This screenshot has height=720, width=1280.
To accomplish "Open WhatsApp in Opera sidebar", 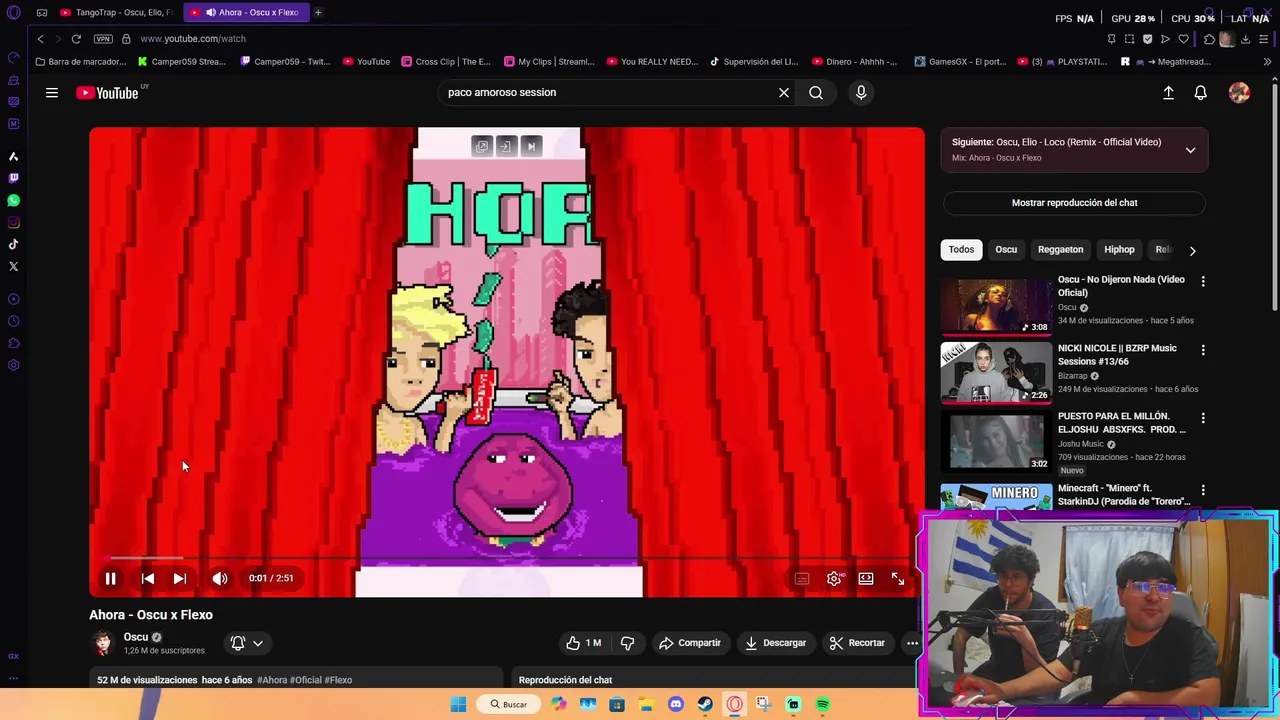I will [13, 200].
